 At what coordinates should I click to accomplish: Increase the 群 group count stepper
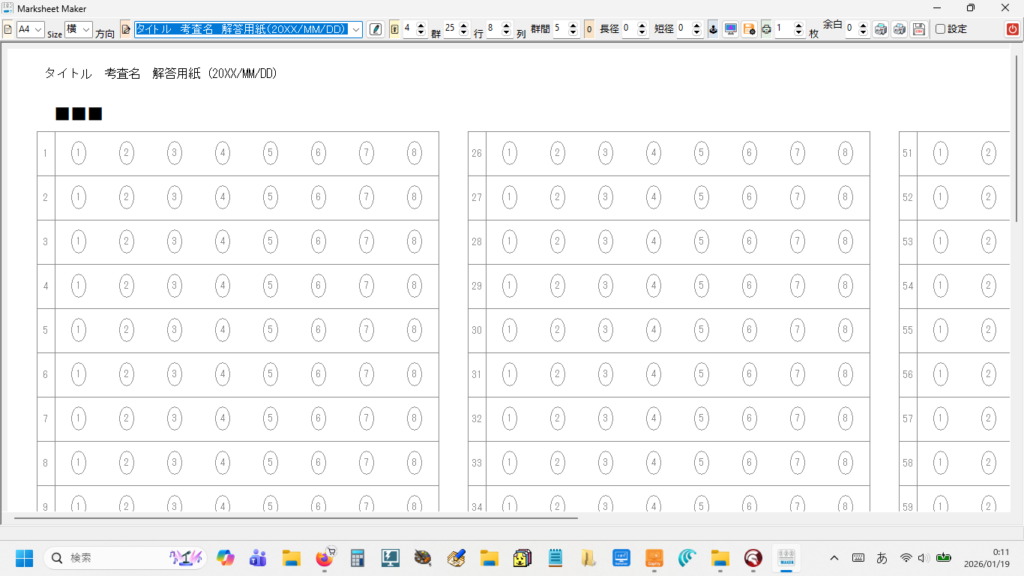click(x=420, y=25)
